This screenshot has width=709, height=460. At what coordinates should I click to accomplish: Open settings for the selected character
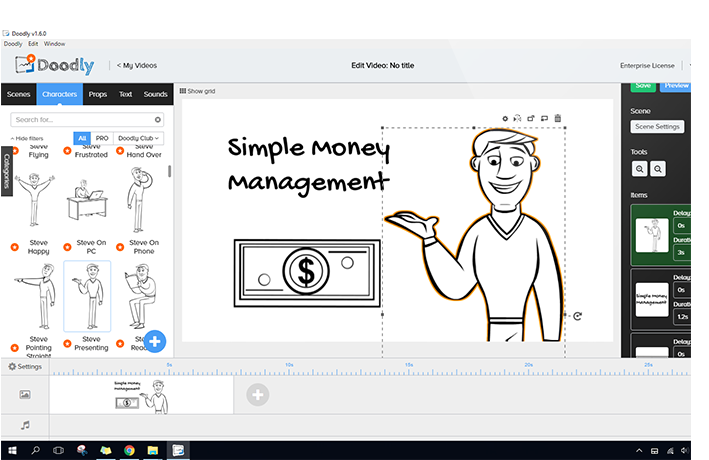tap(505, 118)
